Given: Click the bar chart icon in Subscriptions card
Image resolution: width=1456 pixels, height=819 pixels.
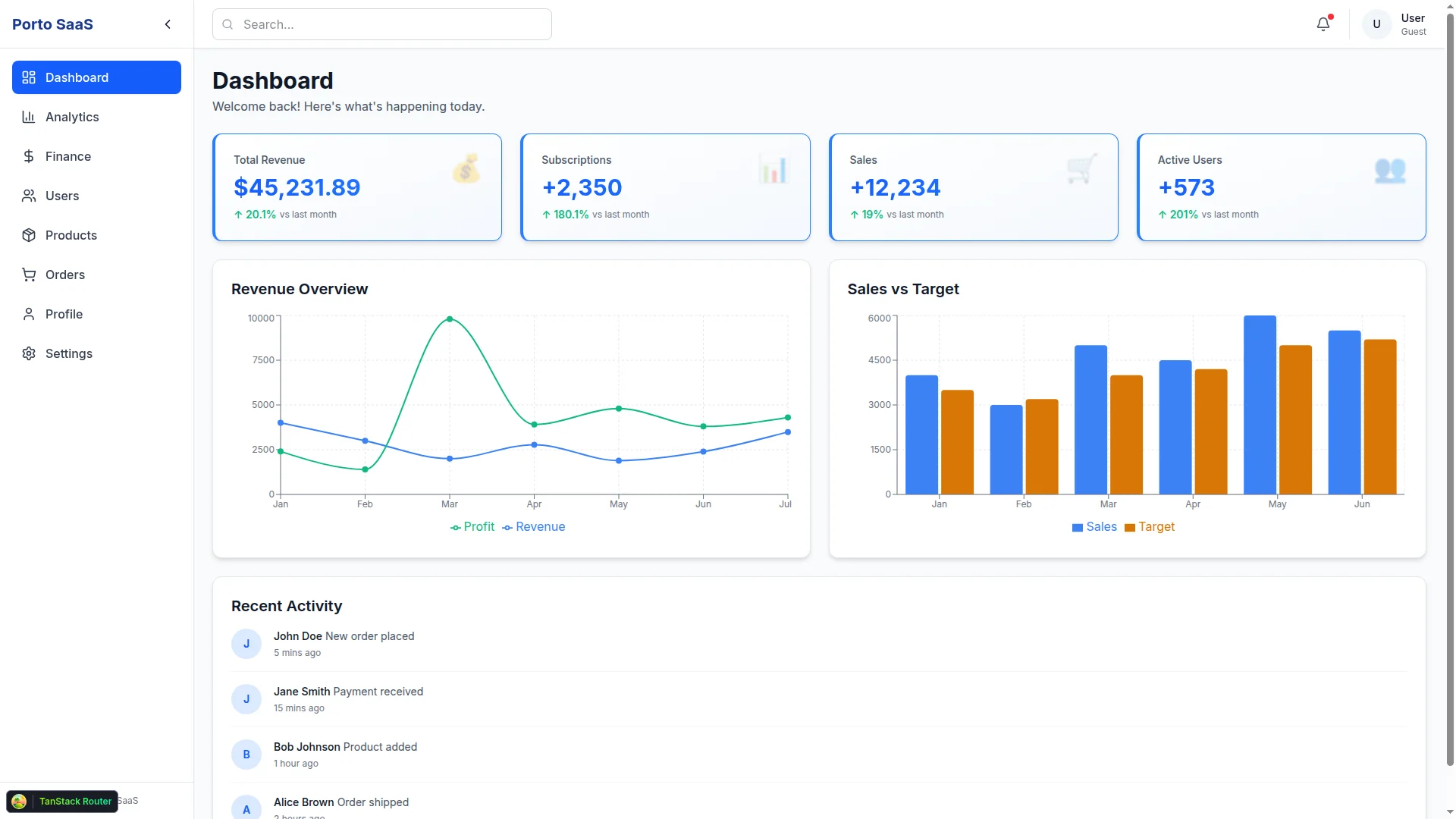Looking at the screenshot, I should click(x=774, y=168).
